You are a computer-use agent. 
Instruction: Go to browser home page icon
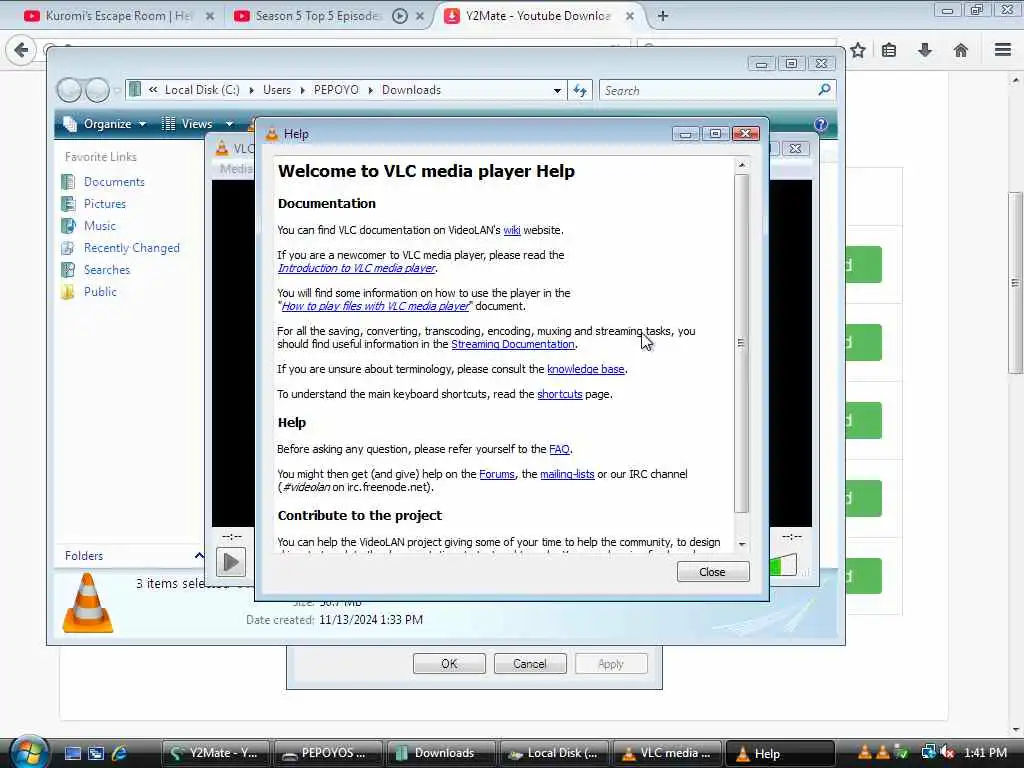(x=961, y=50)
